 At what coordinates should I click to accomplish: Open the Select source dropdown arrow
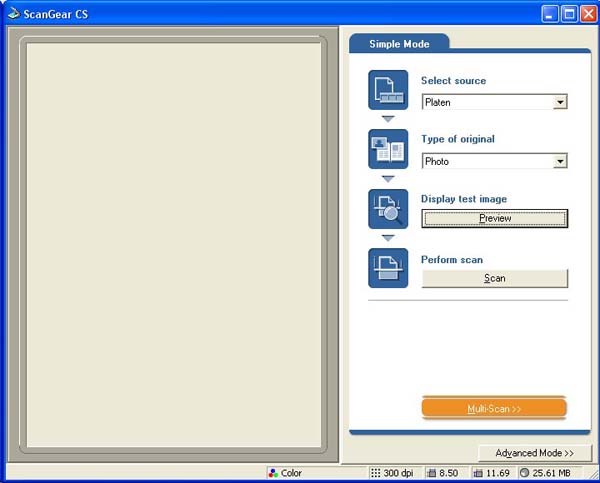pos(560,102)
